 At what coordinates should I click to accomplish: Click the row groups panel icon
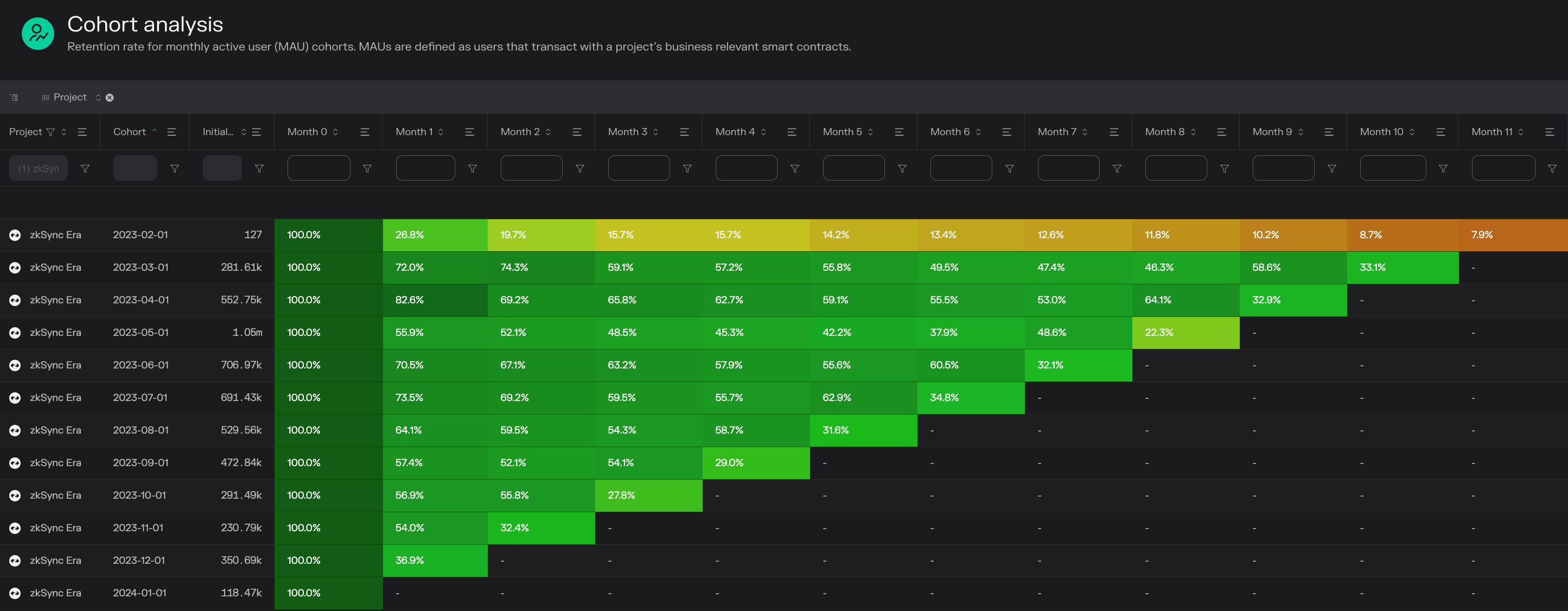[14, 97]
